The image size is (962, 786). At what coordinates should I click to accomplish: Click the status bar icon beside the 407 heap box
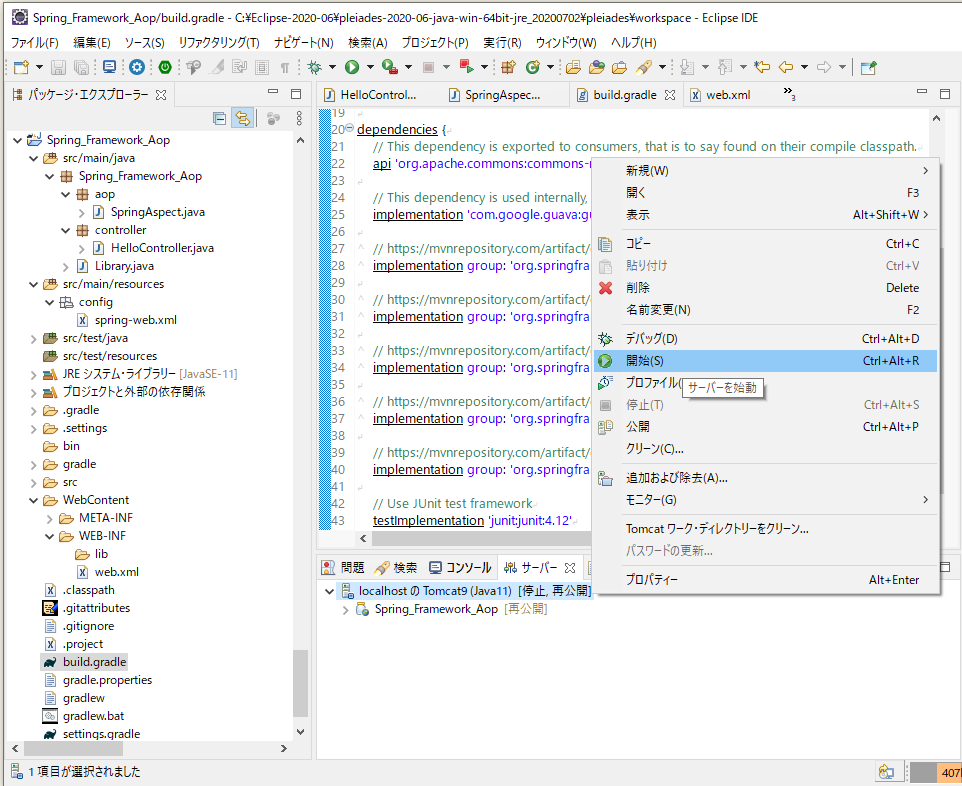pos(887,772)
